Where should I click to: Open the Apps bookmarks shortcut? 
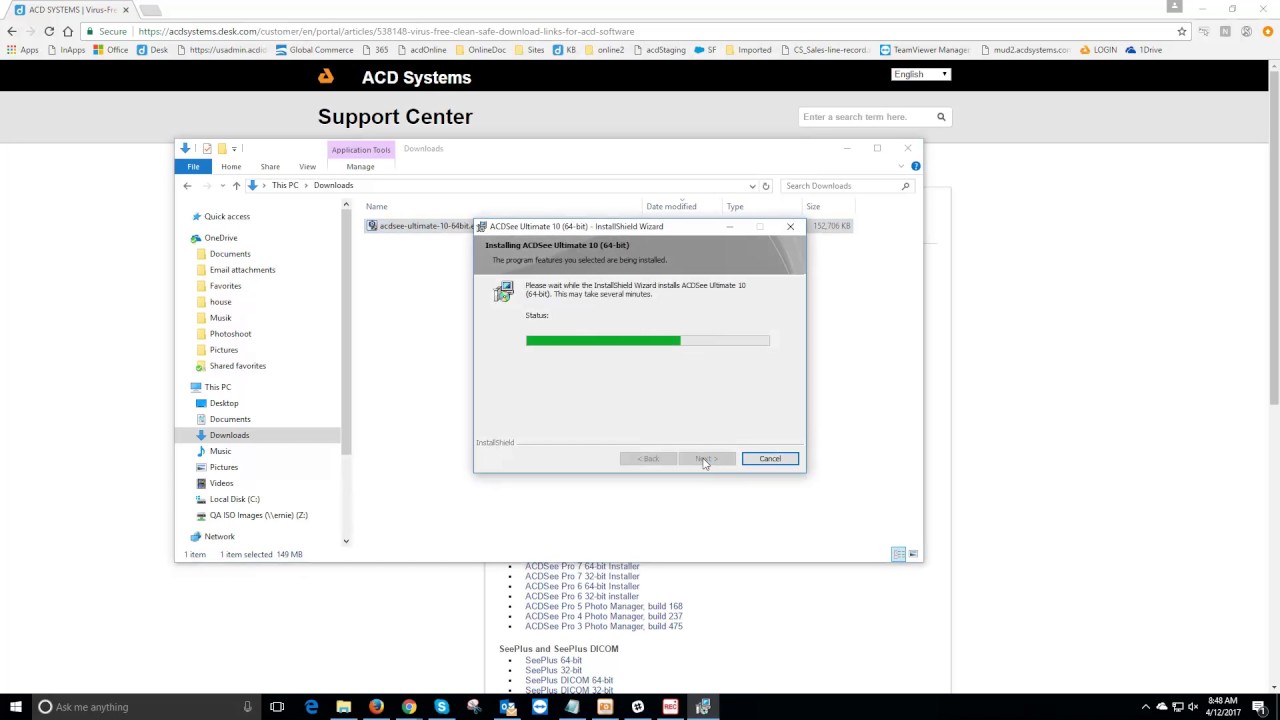23,50
